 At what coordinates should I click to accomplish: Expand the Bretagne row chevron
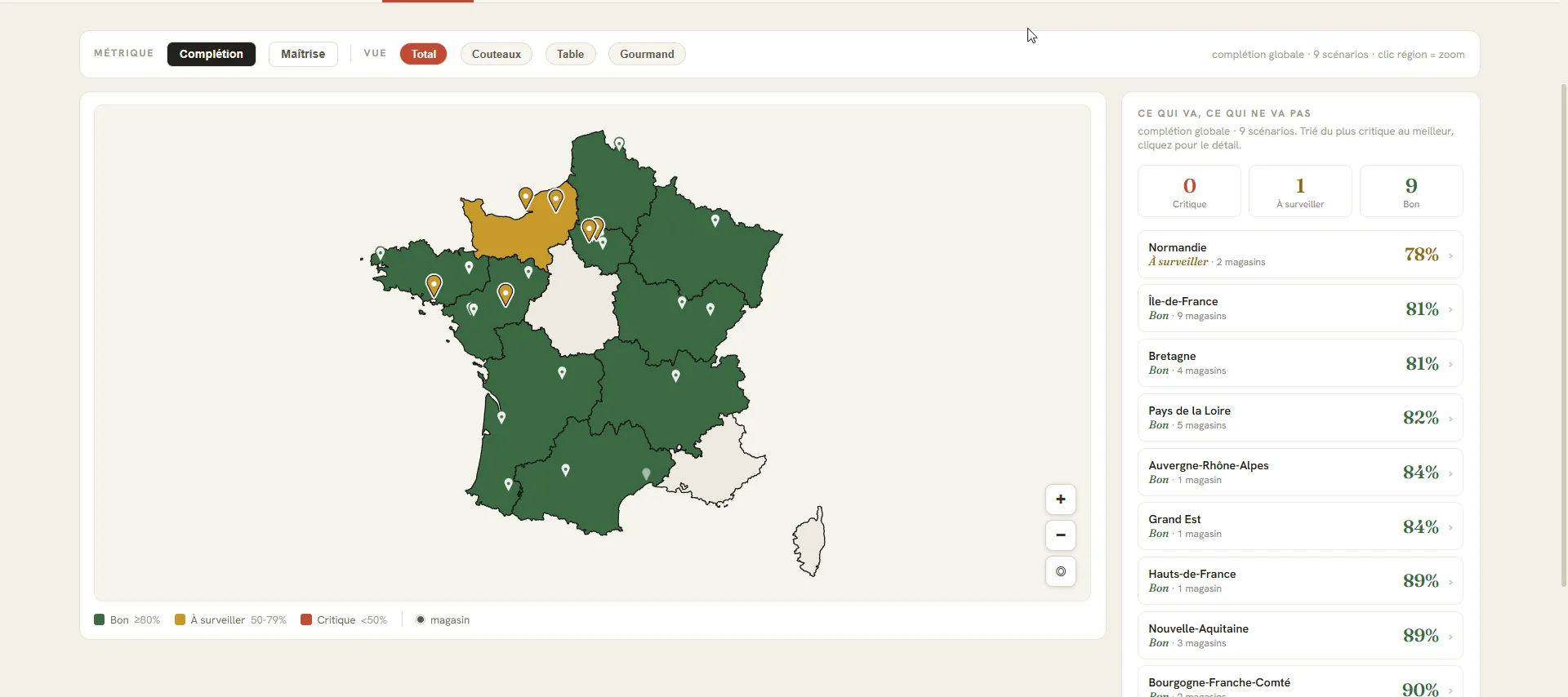point(1450,364)
